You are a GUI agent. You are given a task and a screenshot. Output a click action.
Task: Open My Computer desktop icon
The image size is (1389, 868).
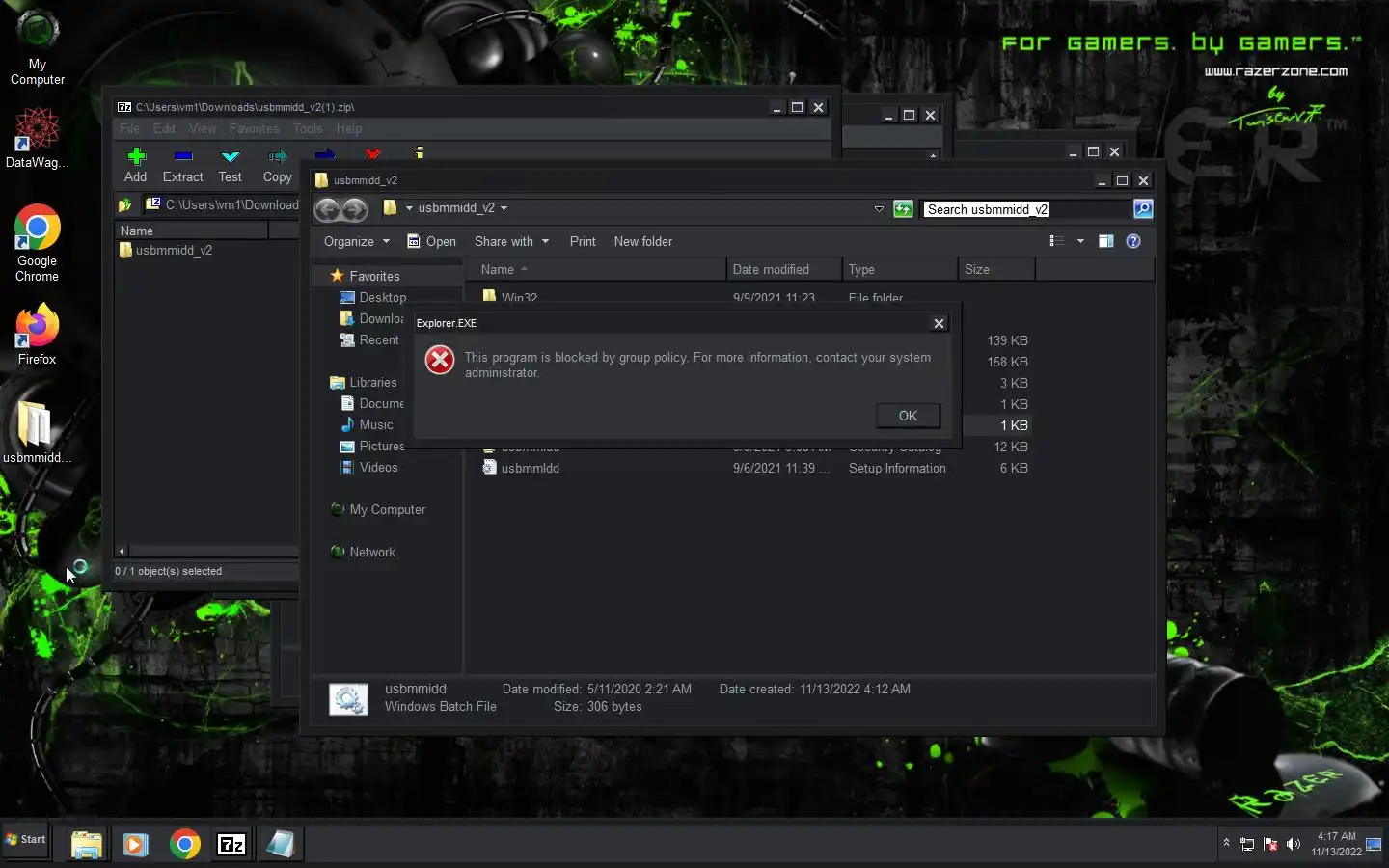tap(38, 46)
